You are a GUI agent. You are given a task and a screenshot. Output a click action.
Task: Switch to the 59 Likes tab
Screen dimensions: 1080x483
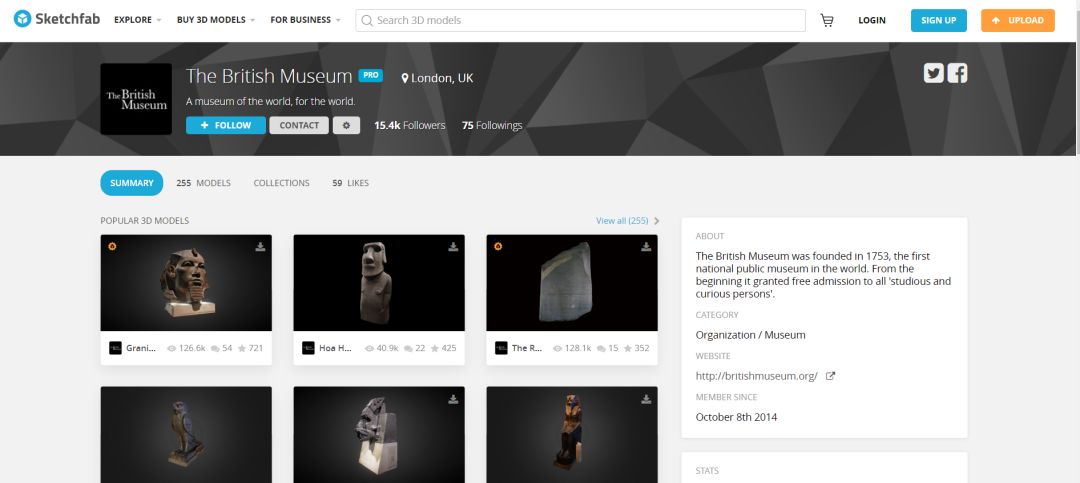click(x=351, y=183)
